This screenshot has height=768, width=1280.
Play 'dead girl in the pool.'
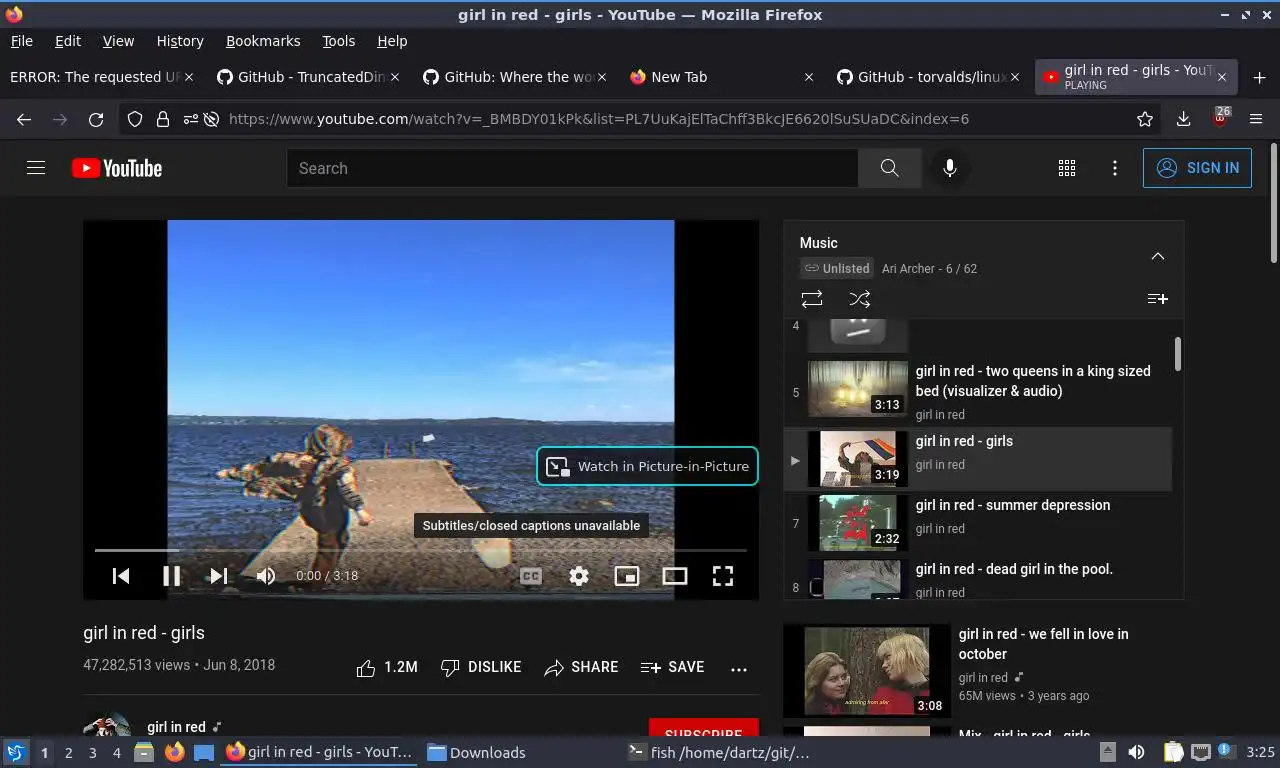[x=978, y=579]
